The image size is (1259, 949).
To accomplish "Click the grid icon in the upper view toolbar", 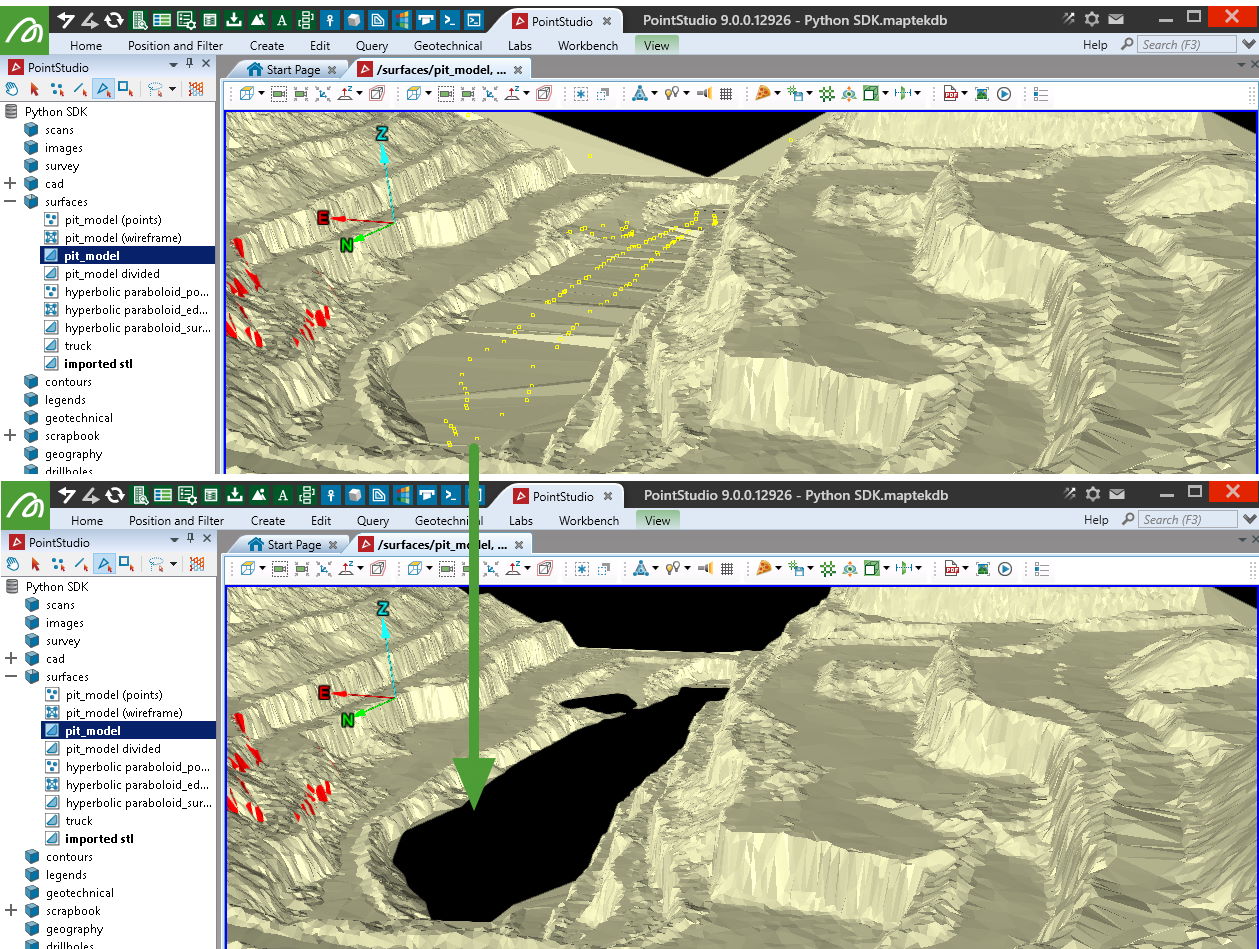I will [x=726, y=93].
